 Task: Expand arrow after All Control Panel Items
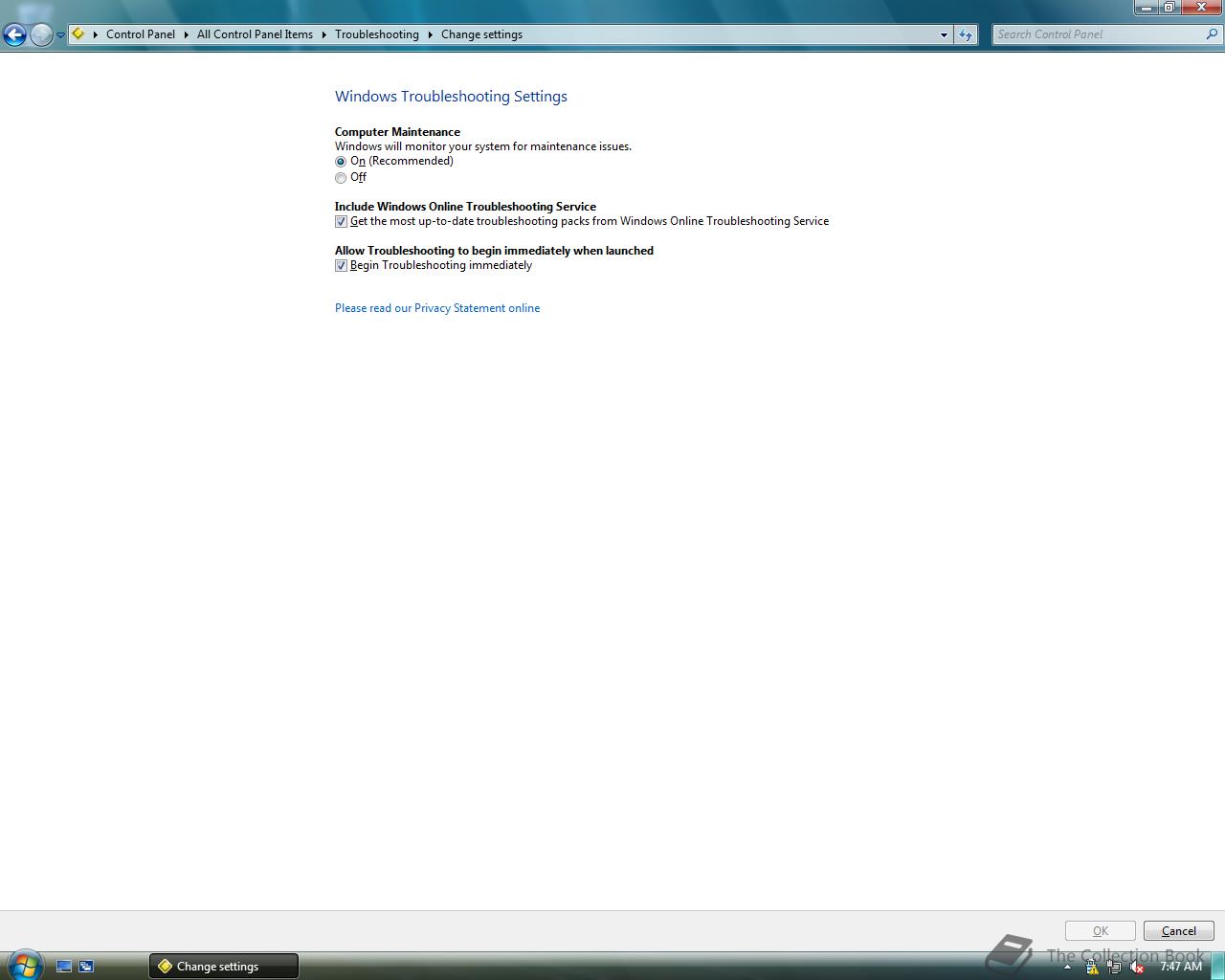(x=324, y=34)
